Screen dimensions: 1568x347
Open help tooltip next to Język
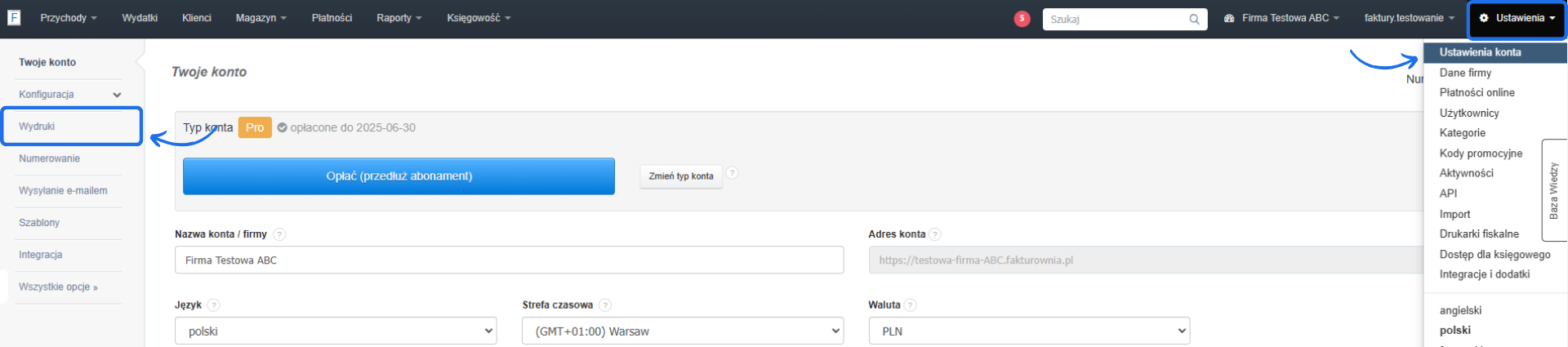(x=213, y=305)
